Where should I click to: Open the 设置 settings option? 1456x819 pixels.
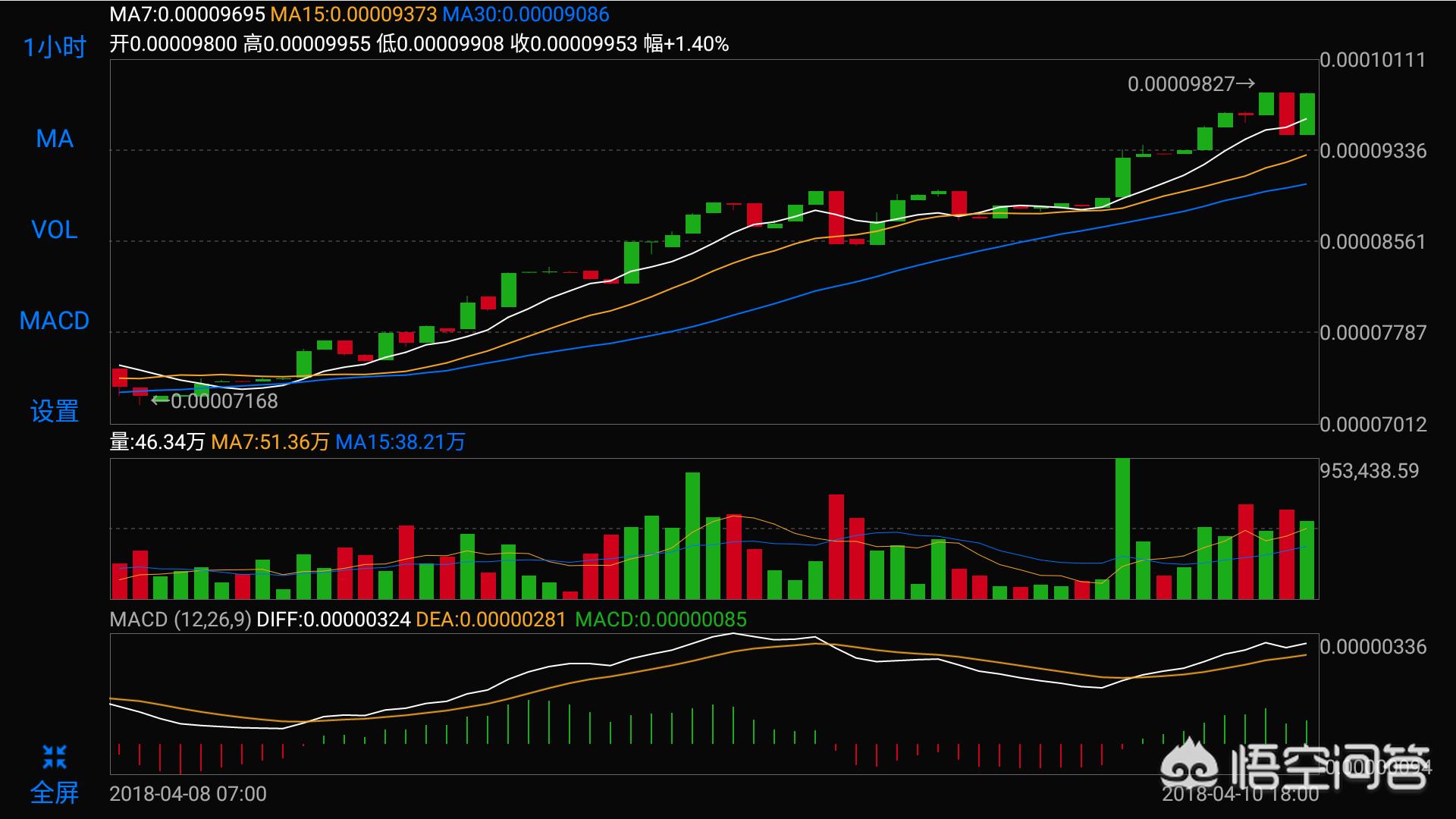55,412
